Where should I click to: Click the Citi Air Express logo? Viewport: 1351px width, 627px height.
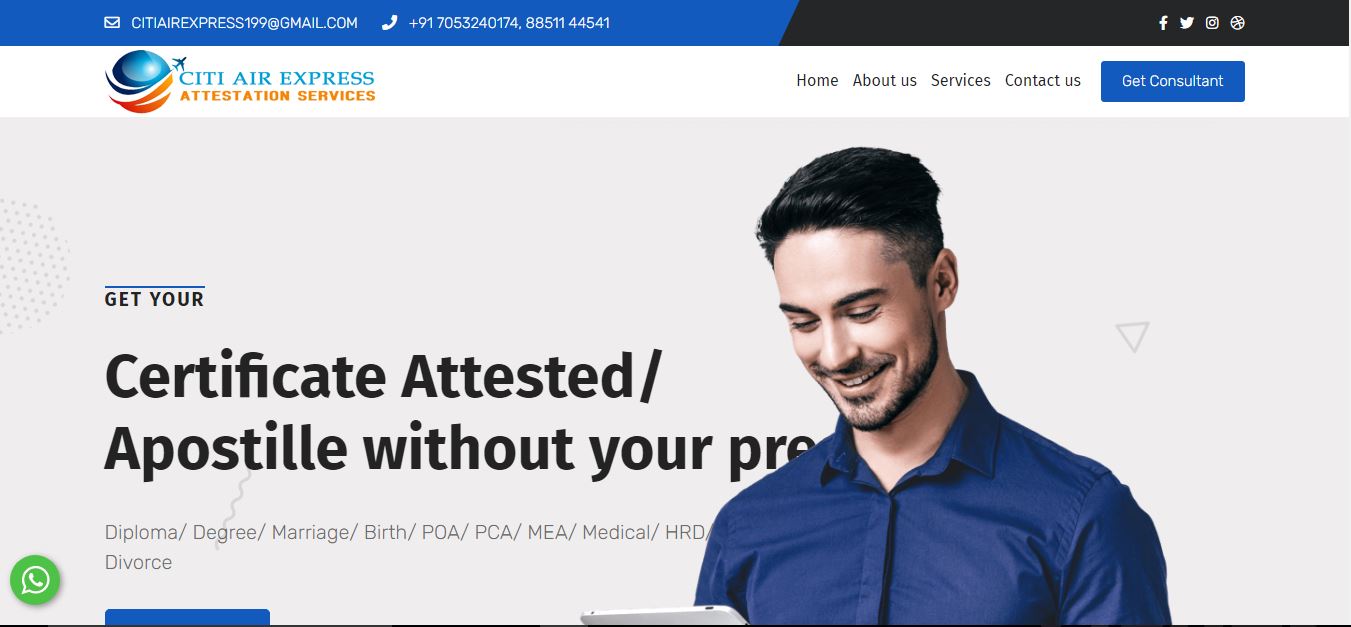[x=240, y=82]
